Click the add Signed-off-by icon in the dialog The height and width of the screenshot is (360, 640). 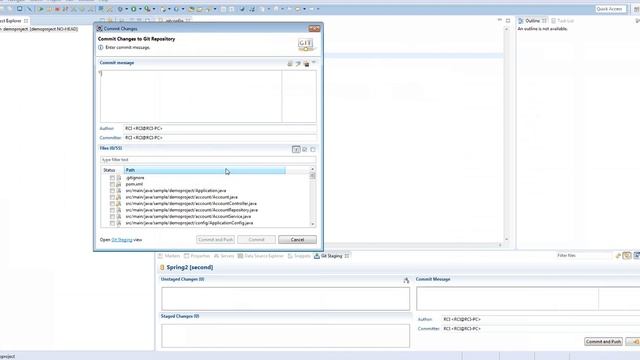[298, 64]
